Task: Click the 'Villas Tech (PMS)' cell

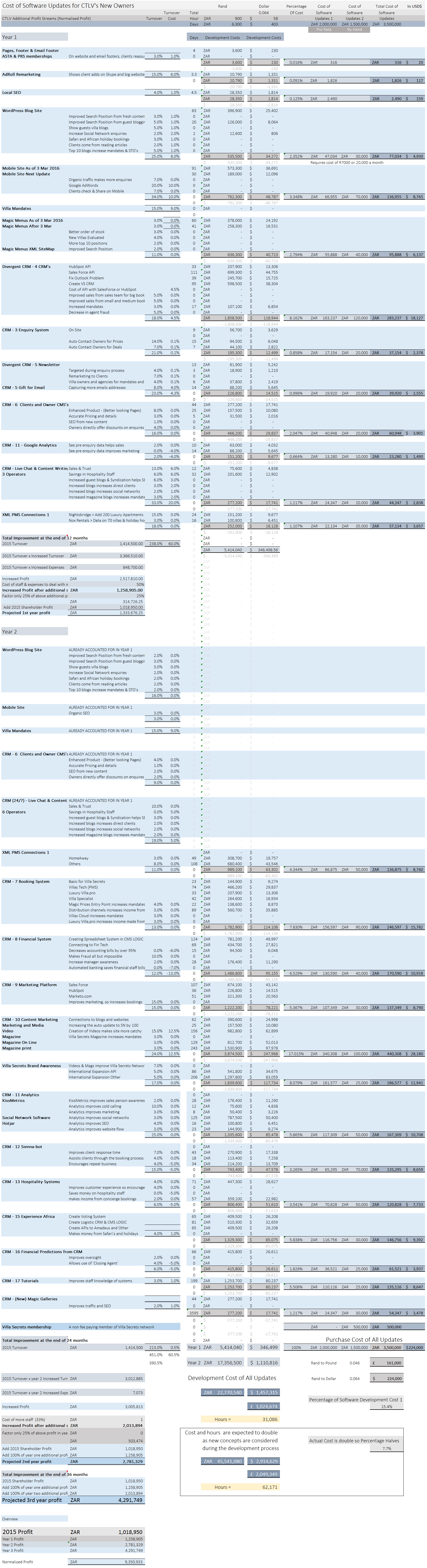Action: point(83,887)
